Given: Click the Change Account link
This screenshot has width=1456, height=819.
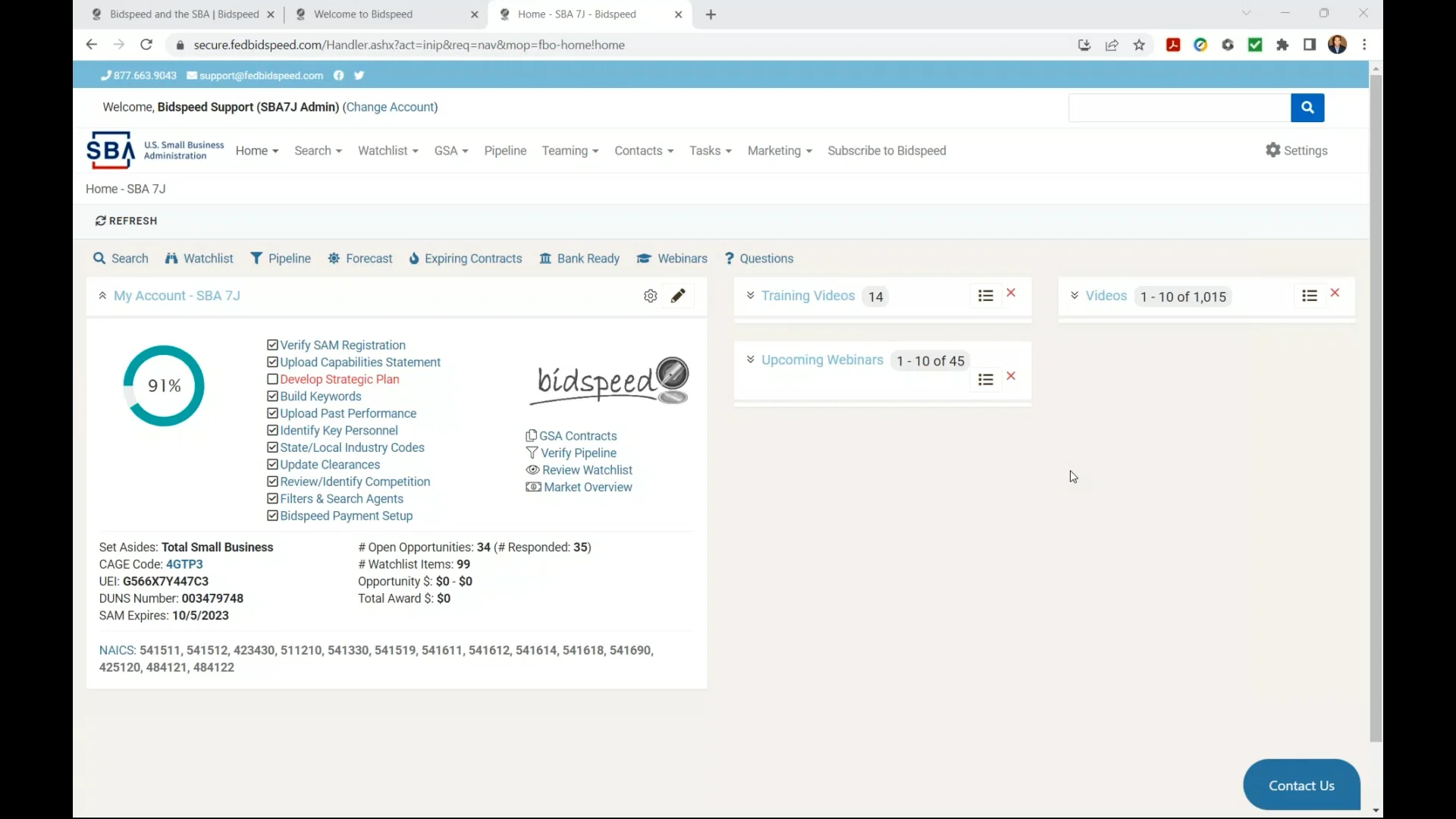Looking at the screenshot, I should point(391,107).
